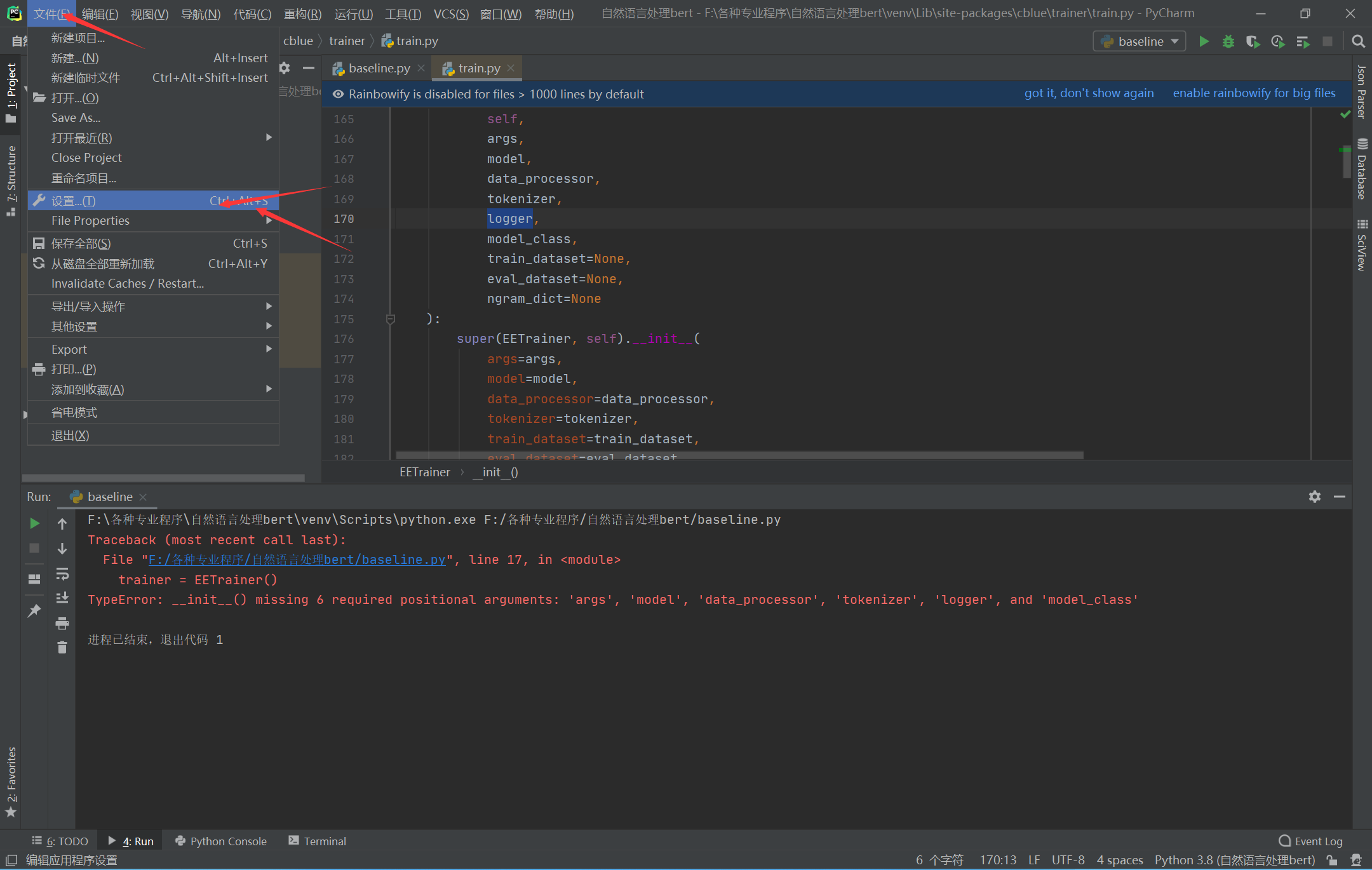Image resolution: width=1372 pixels, height=870 pixels.
Task: Open the Python Console tool window
Action: coord(220,841)
